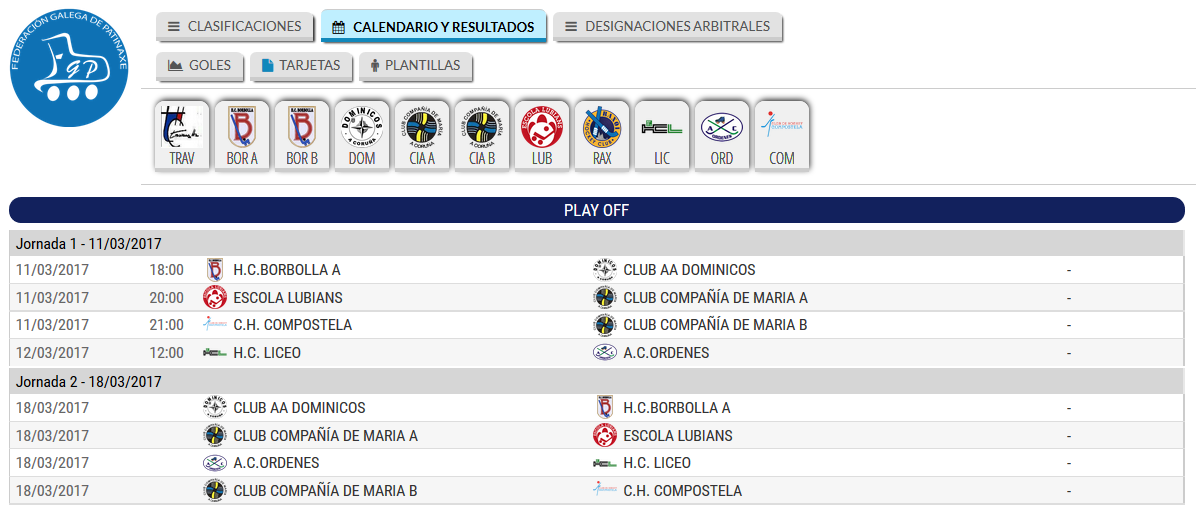This screenshot has height=528, width=1196.
Task: Open ESCOLA LUBIANS in Jornada 1 match
Action: [288, 298]
